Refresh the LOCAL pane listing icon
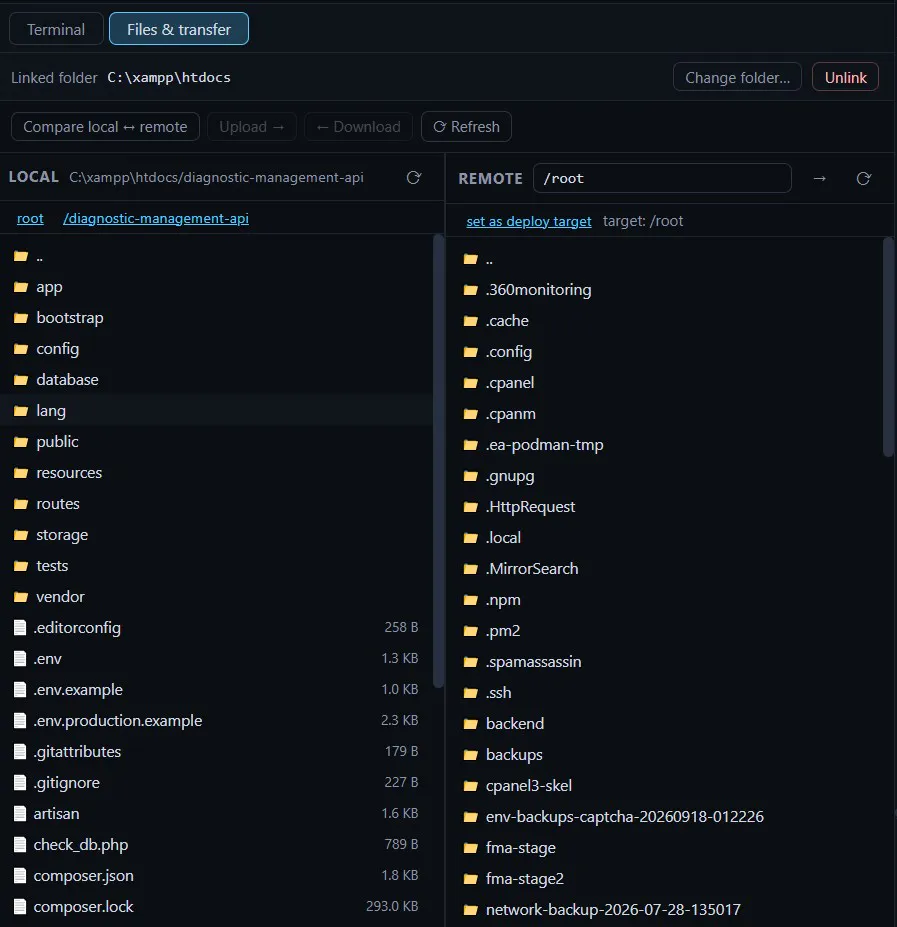The image size is (897, 927). (413, 177)
